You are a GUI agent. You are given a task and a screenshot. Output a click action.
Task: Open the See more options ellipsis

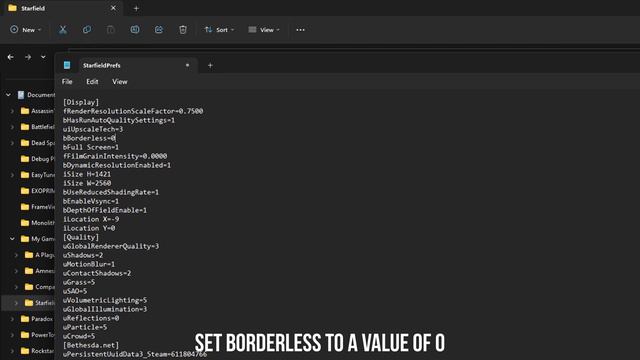pos(300,30)
